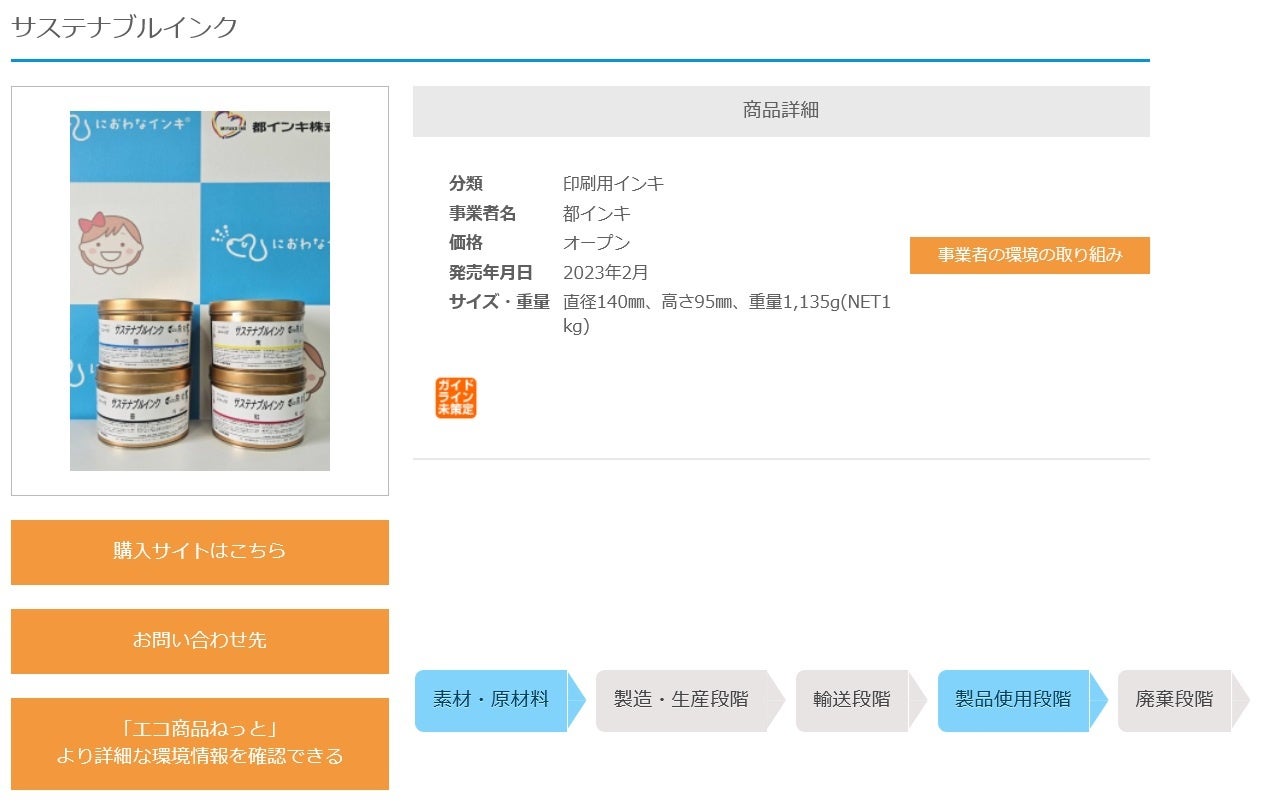
Task: Open the 購入サイトはこちら button
Action: pyautogui.click(x=200, y=552)
